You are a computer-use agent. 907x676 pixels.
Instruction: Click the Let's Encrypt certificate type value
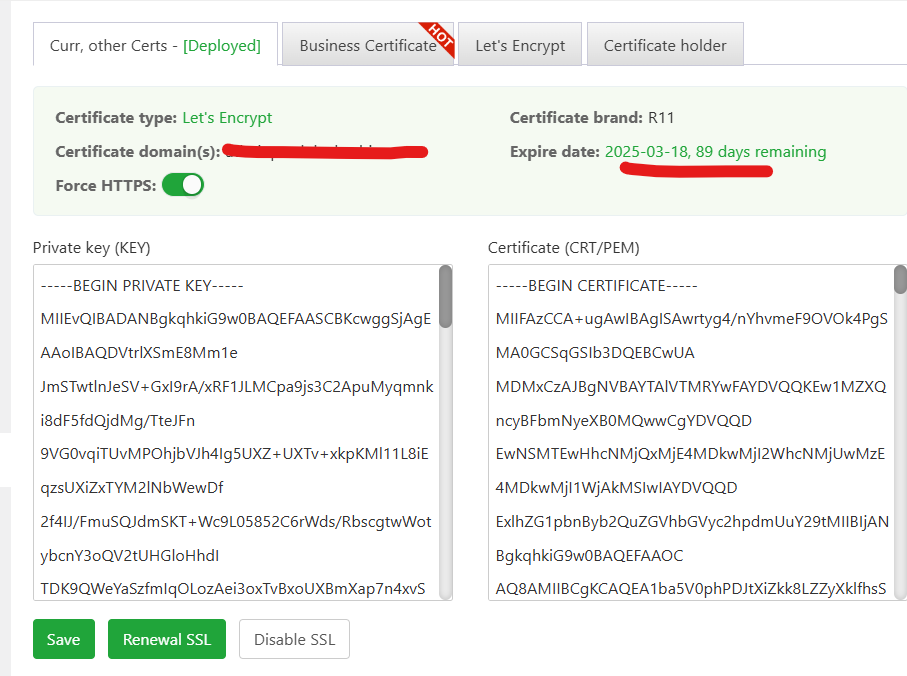tap(227, 118)
